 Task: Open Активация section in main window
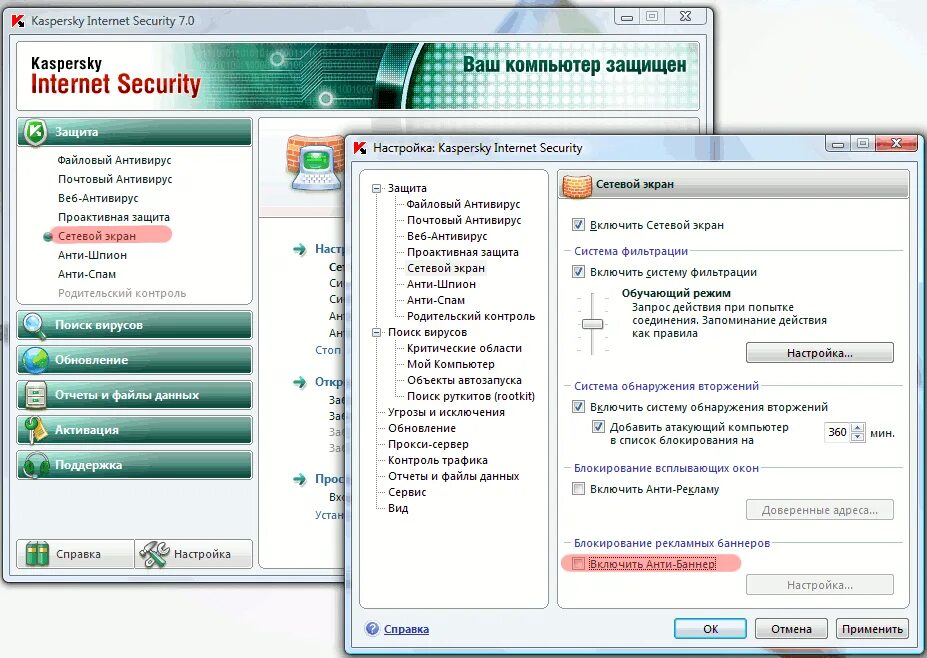pyautogui.click(x=135, y=430)
